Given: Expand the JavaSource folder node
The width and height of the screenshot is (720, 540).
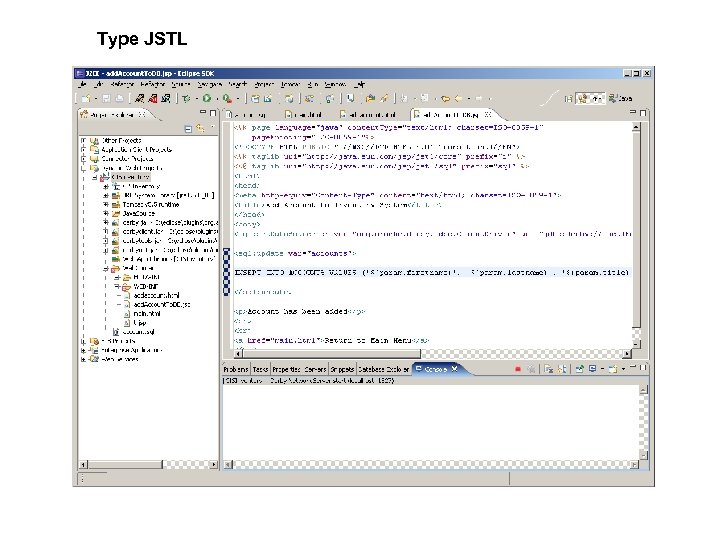Looking at the screenshot, I should 106,213.
